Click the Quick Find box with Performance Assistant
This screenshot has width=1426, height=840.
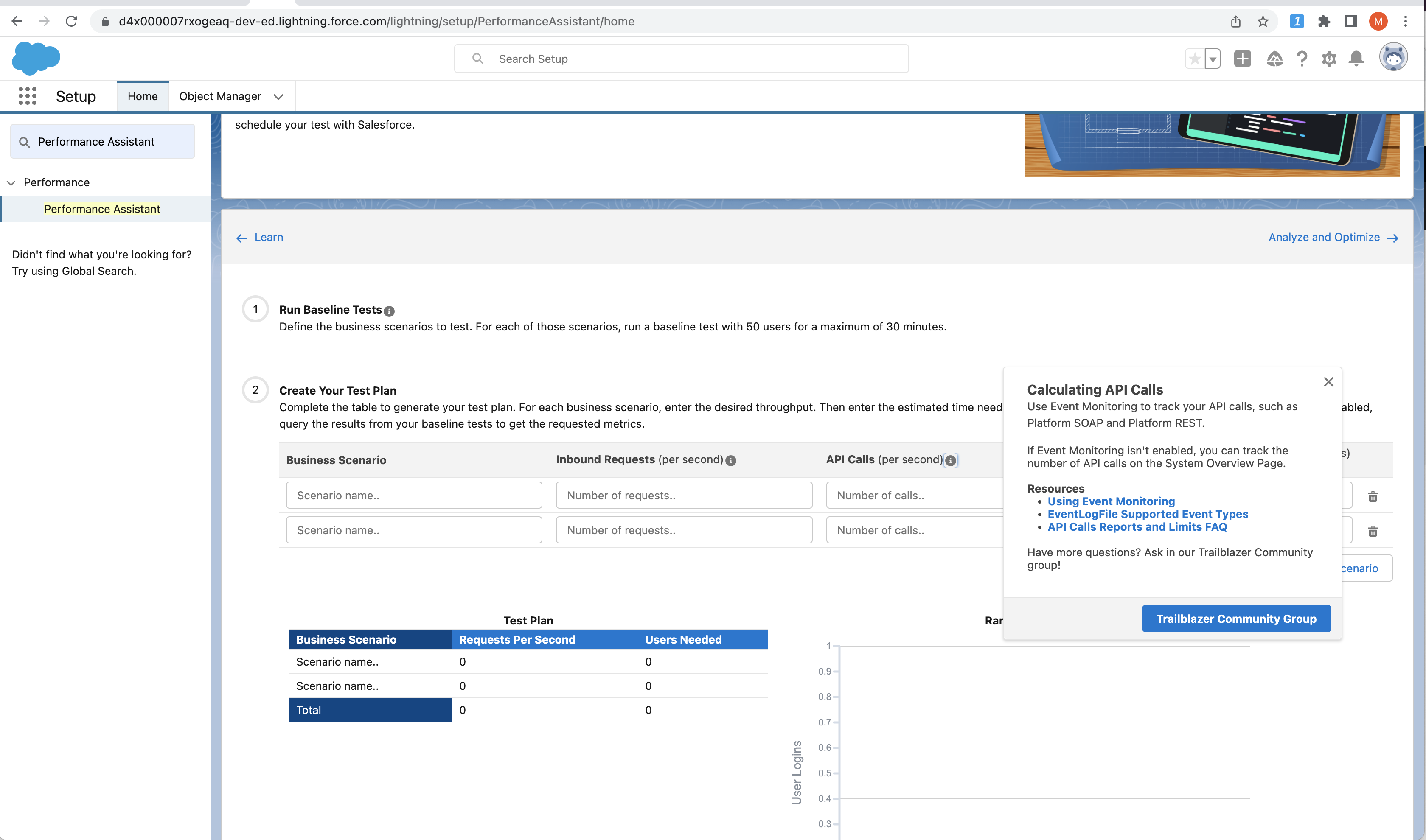(102, 142)
